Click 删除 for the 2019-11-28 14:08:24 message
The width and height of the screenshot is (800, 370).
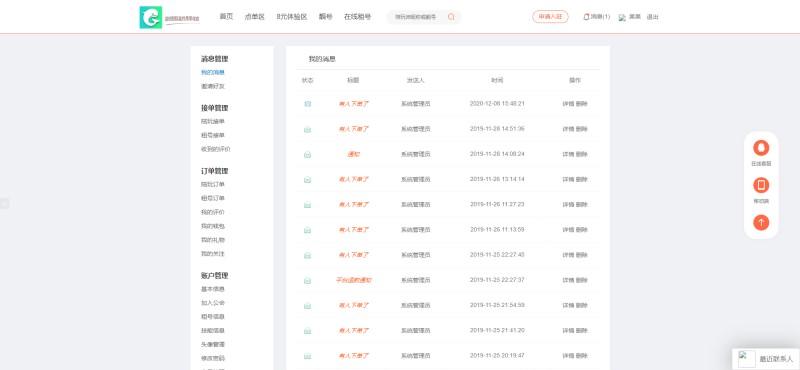(582, 154)
